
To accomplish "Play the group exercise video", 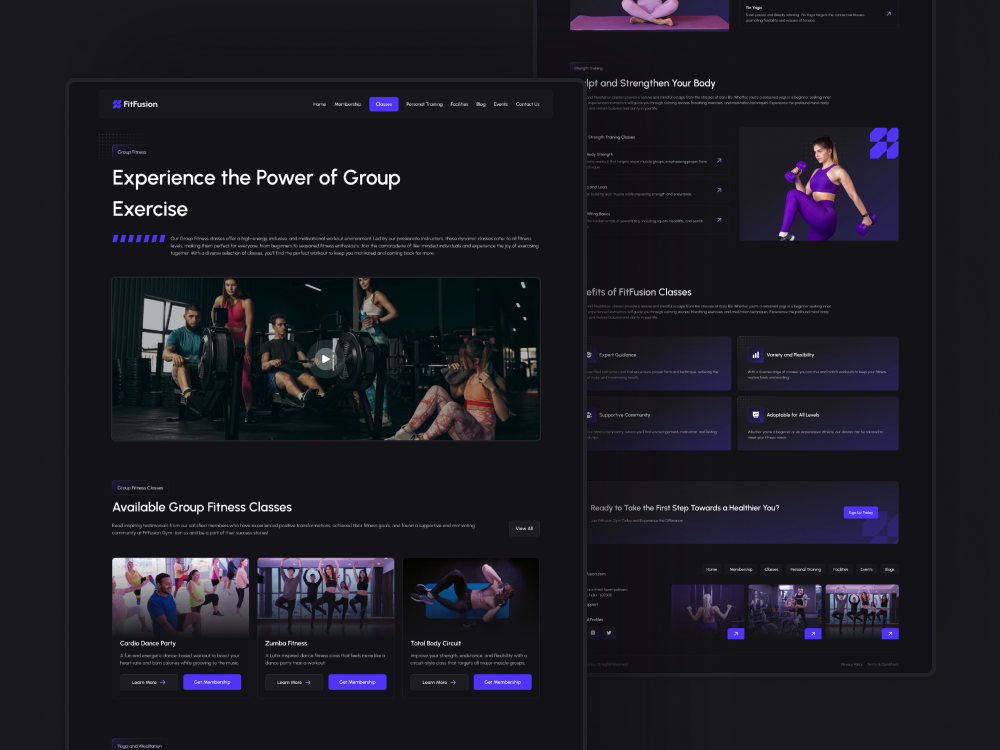I will (325, 357).
